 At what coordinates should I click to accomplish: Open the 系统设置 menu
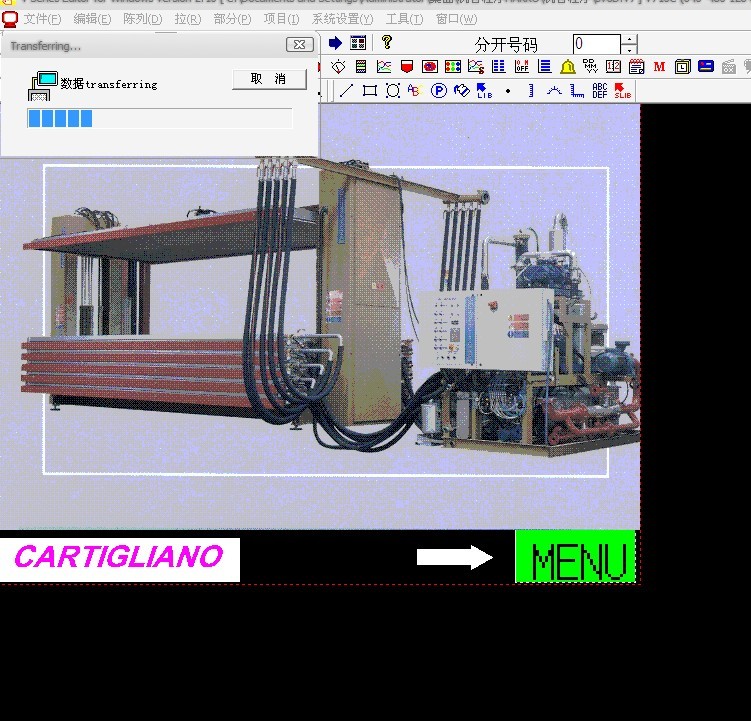click(x=342, y=19)
